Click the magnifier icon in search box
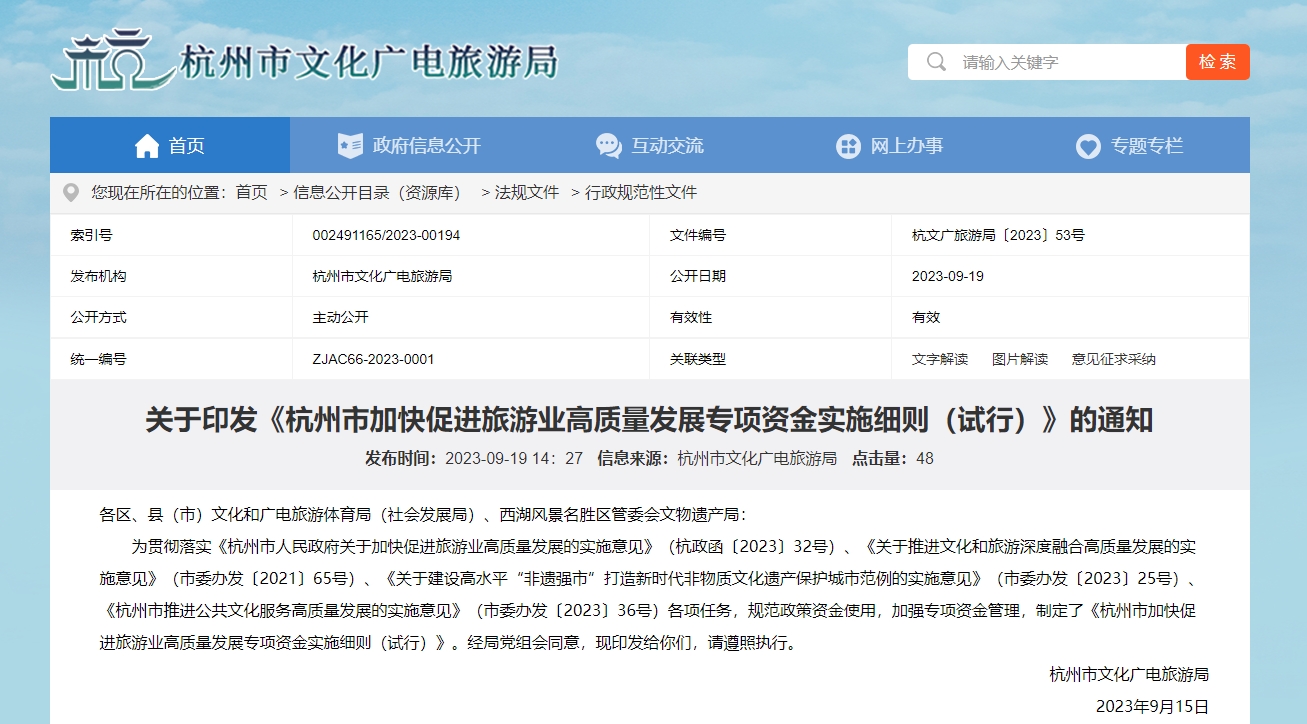This screenshot has height=724, width=1307. pyautogui.click(x=936, y=62)
